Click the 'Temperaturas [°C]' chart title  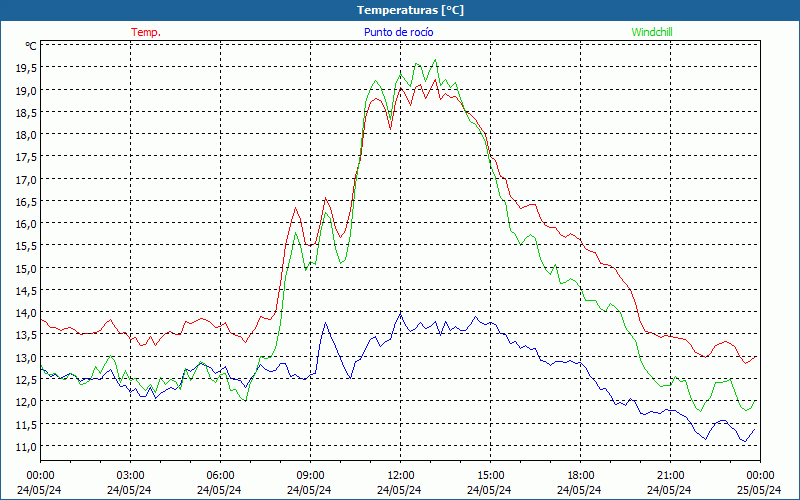click(410, 10)
